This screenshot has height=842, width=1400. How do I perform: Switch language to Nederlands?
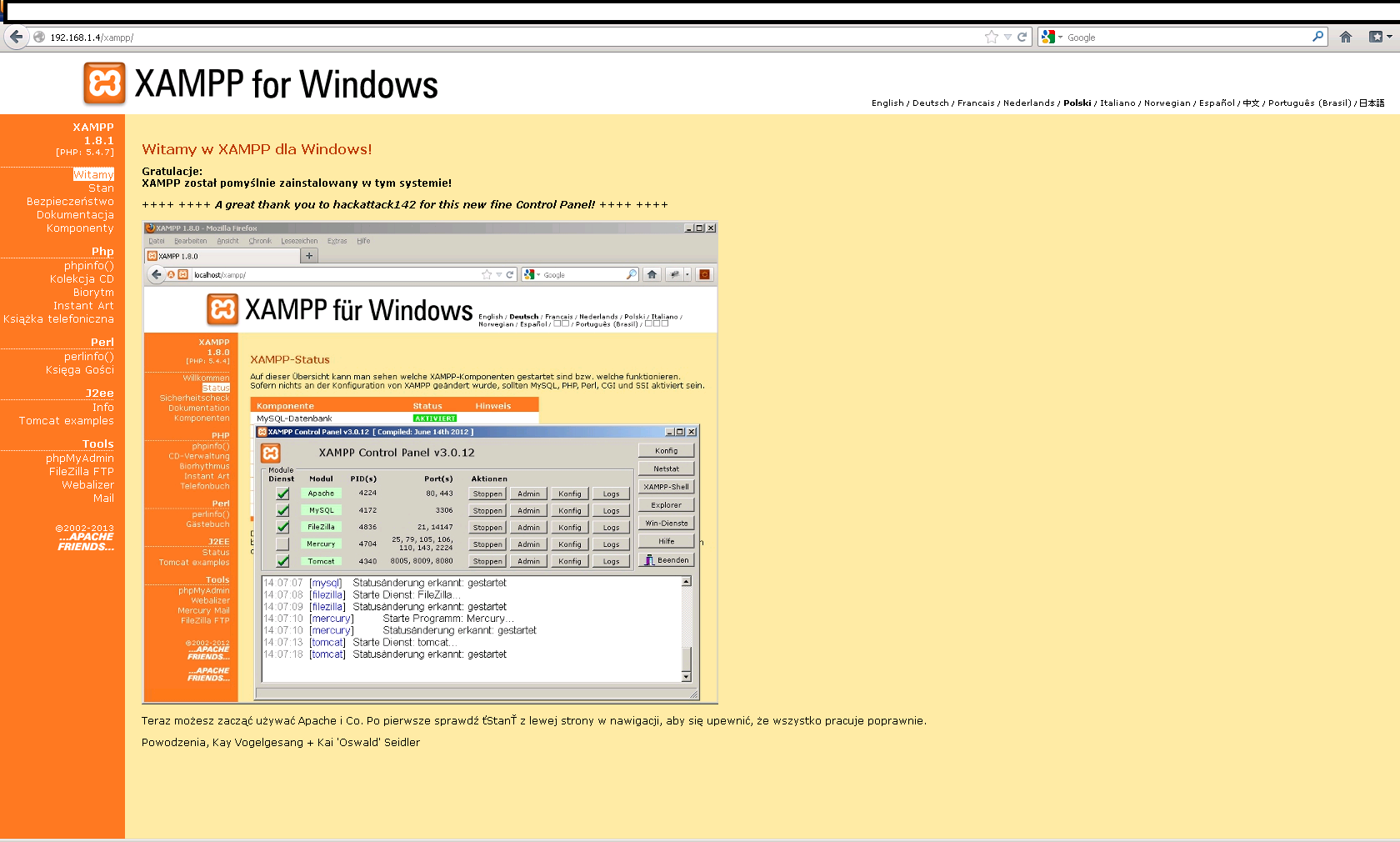tap(1029, 103)
